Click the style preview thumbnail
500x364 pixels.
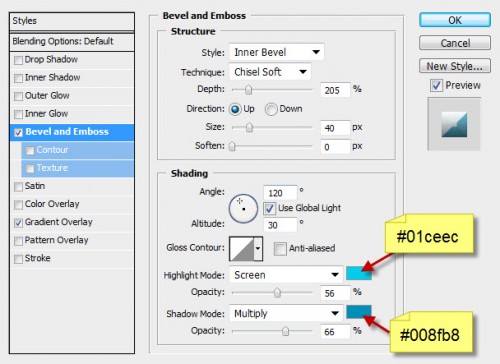pos(454,125)
